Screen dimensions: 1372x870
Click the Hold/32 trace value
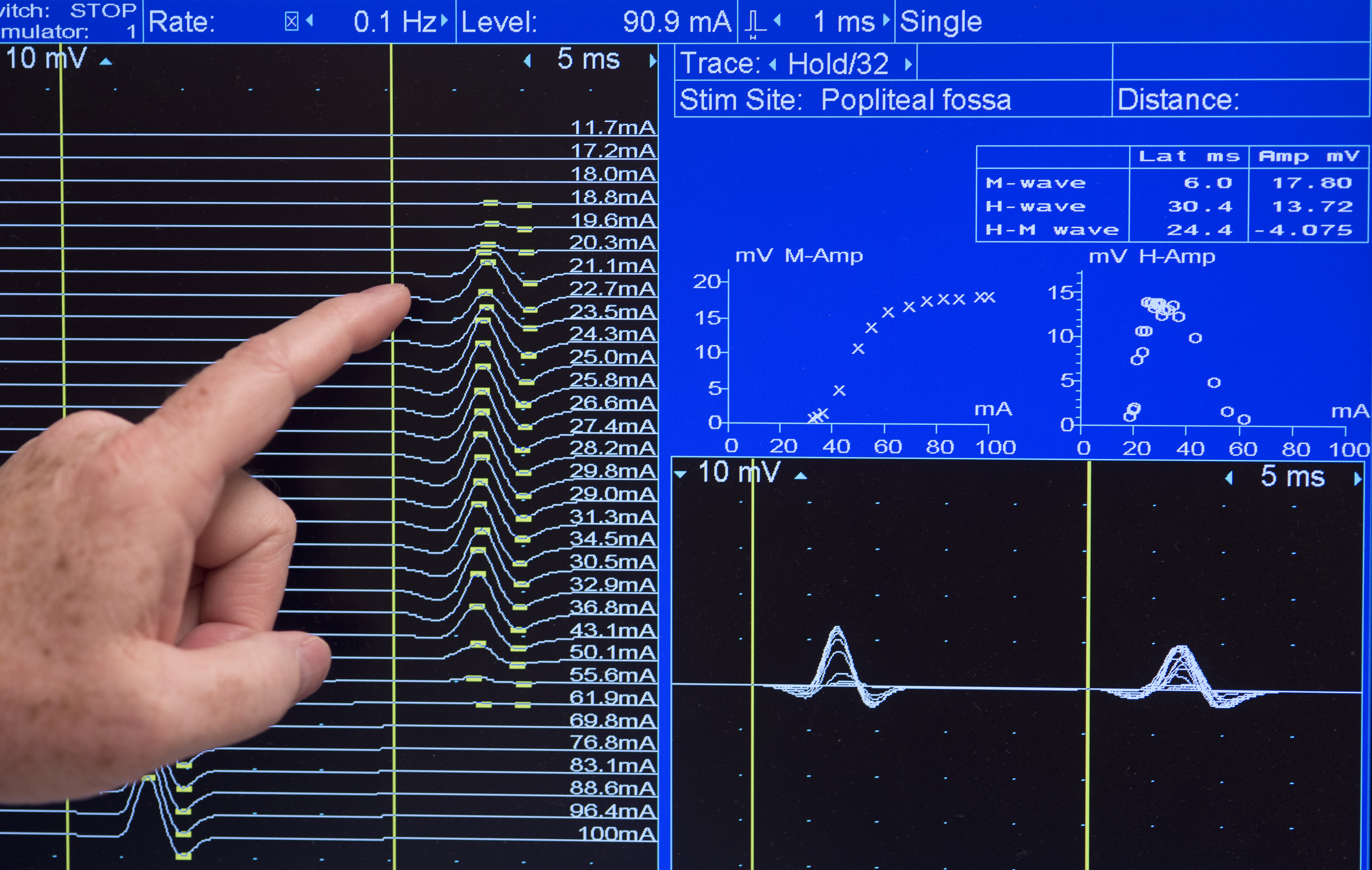pyautogui.click(x=838, y=64)
